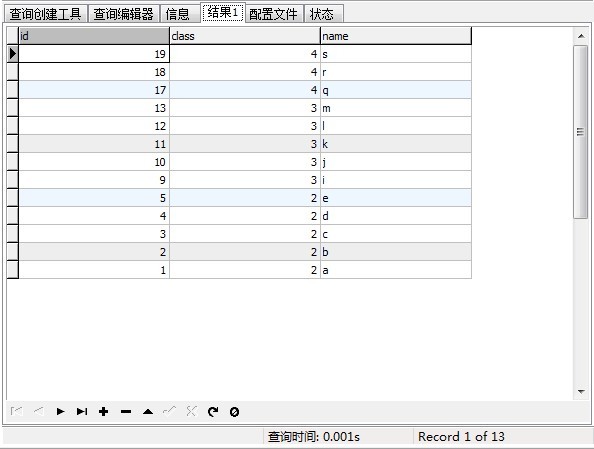The height and width of the screenshot is (449, 594).
Task: Click the Record 1 of 13 status
Action: (x=461, y=436)
